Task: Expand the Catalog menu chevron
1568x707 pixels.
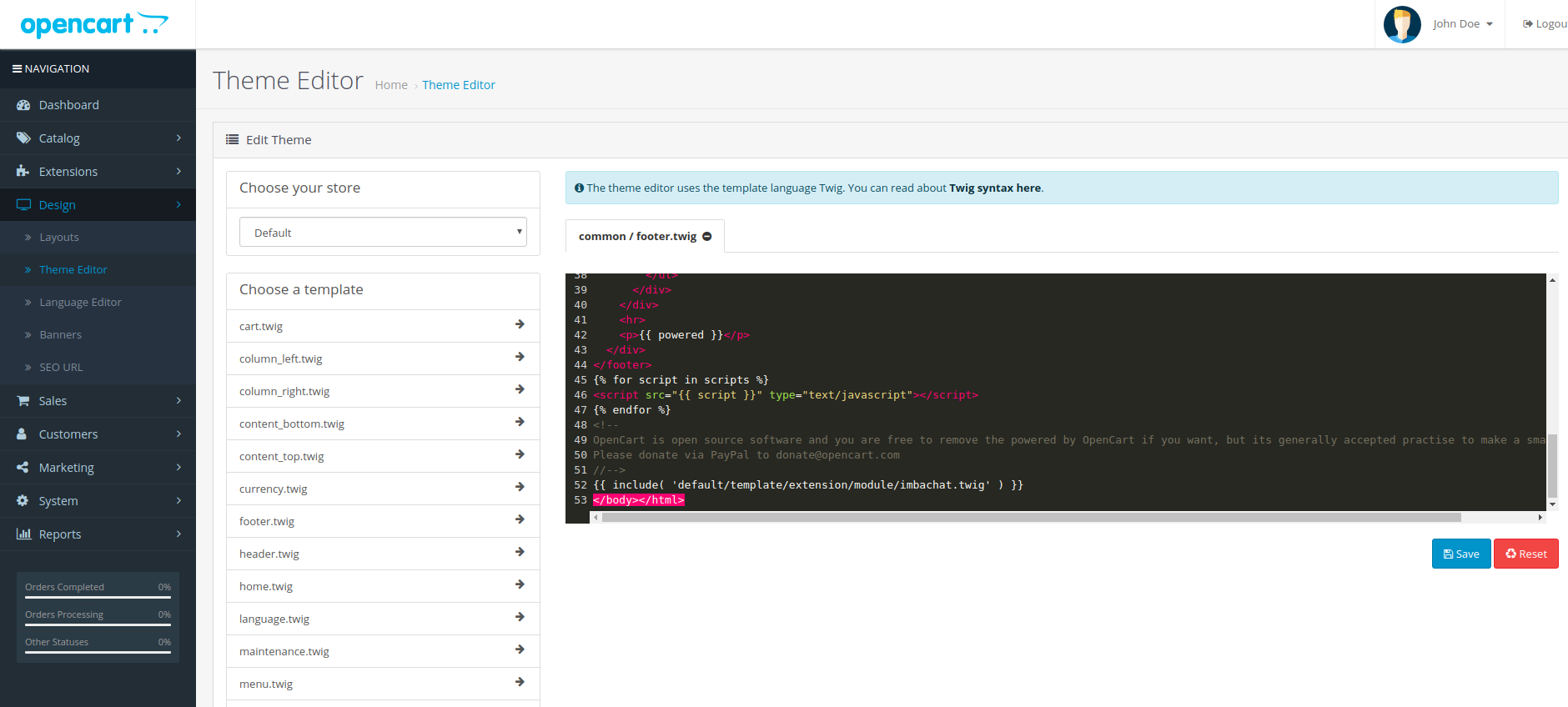Action: (x=178, y=138)
